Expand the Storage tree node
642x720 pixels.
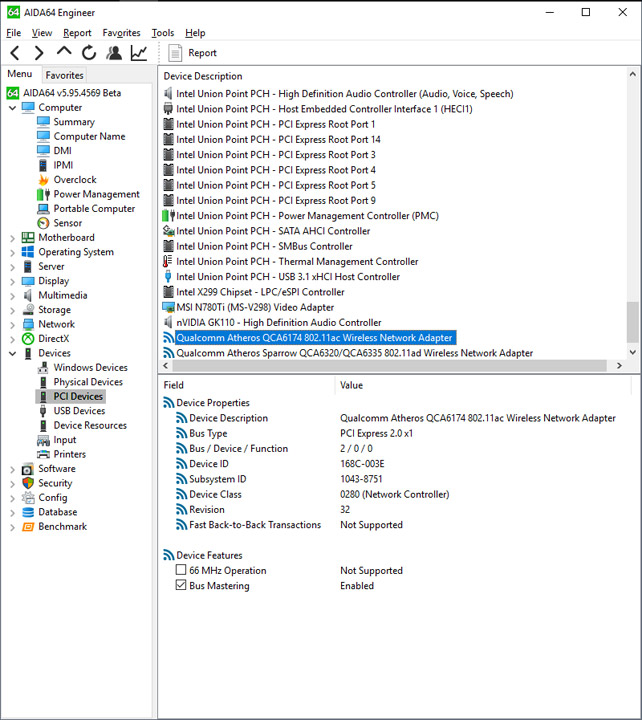12,310
